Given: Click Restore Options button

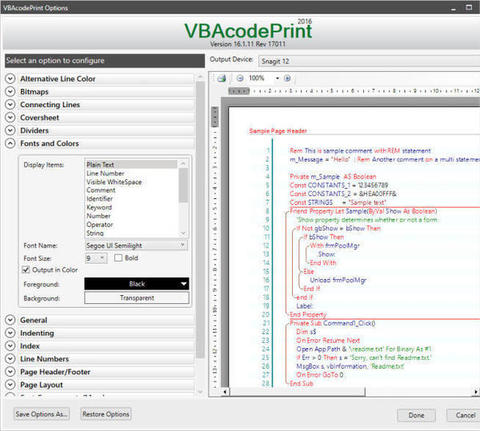Looking at the screenshot, I should click(106, 414).
